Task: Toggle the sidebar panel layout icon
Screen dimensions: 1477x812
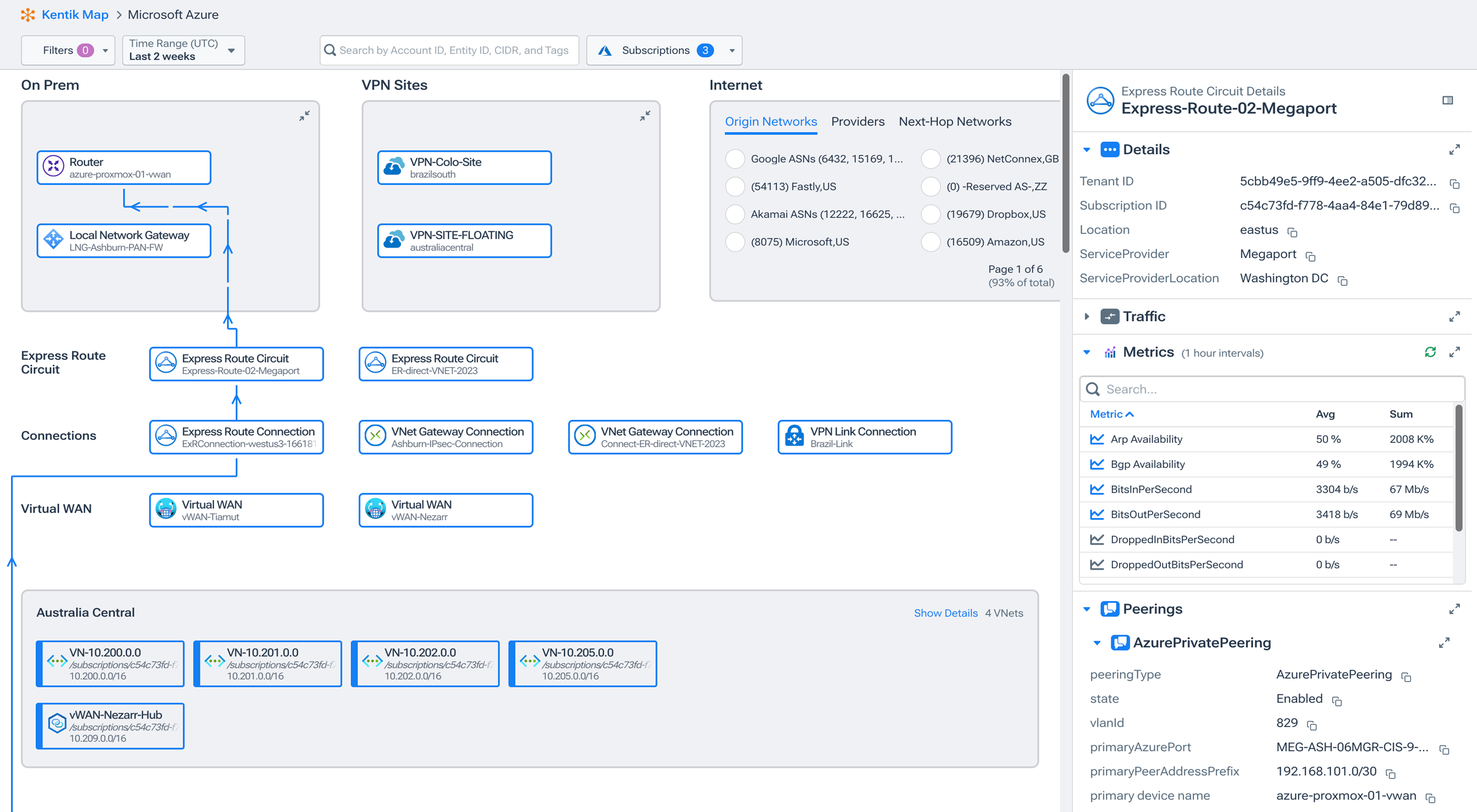Action: coord(1447,100)
